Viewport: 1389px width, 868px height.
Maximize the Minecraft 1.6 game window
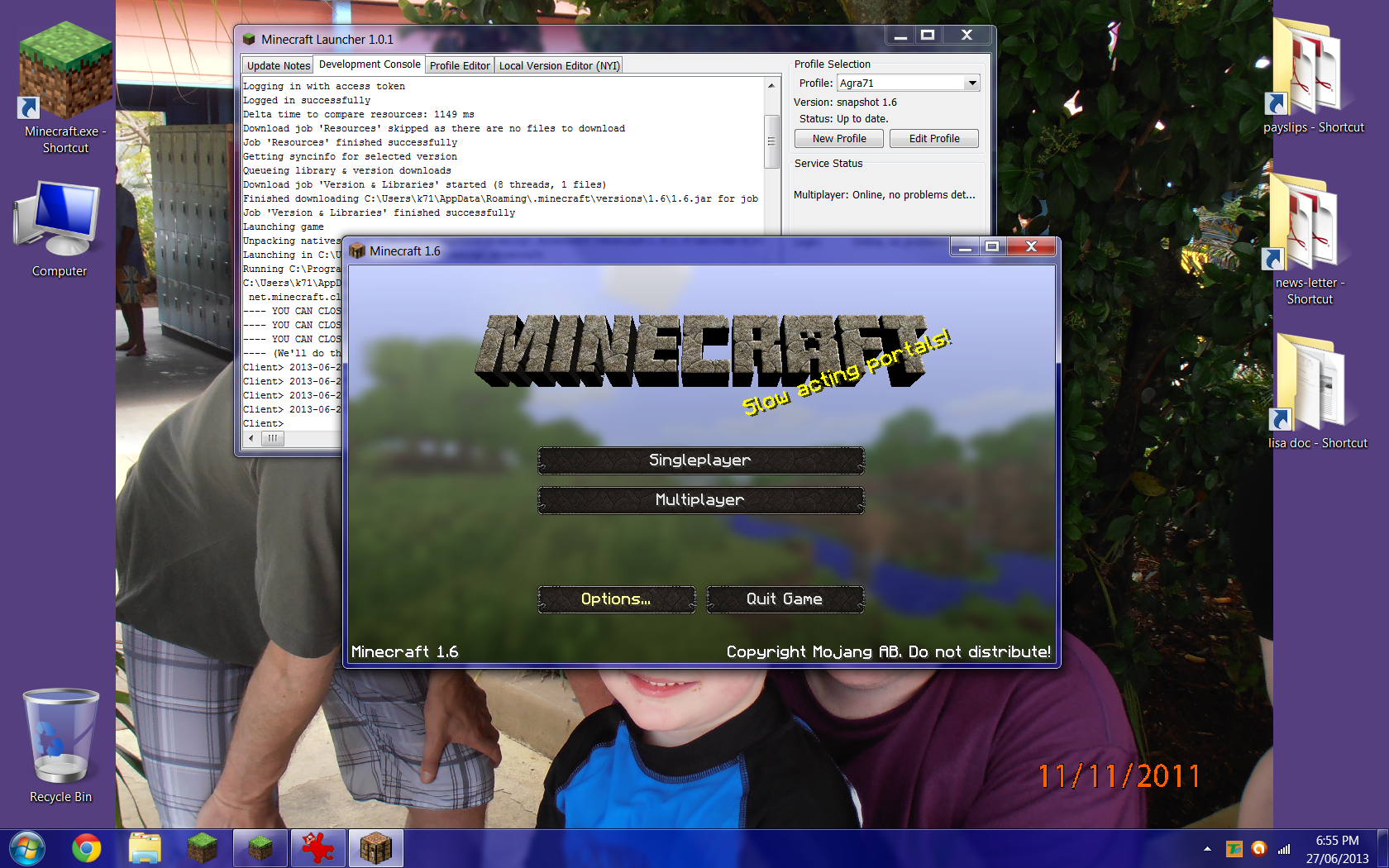pyautogui.click(x=992, y=246)
